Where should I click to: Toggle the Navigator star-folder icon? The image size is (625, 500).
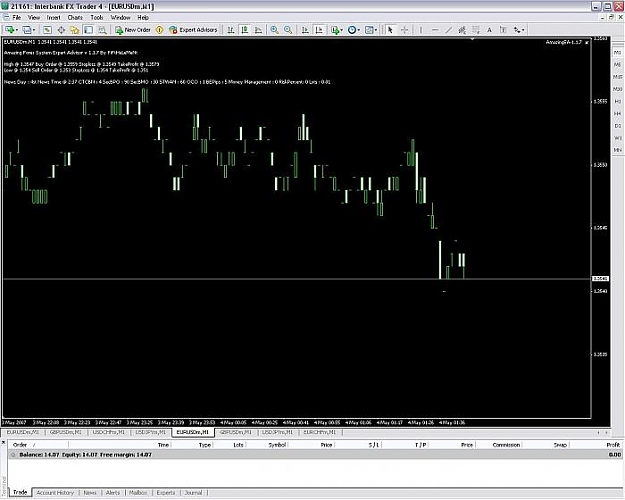(75, 30)
